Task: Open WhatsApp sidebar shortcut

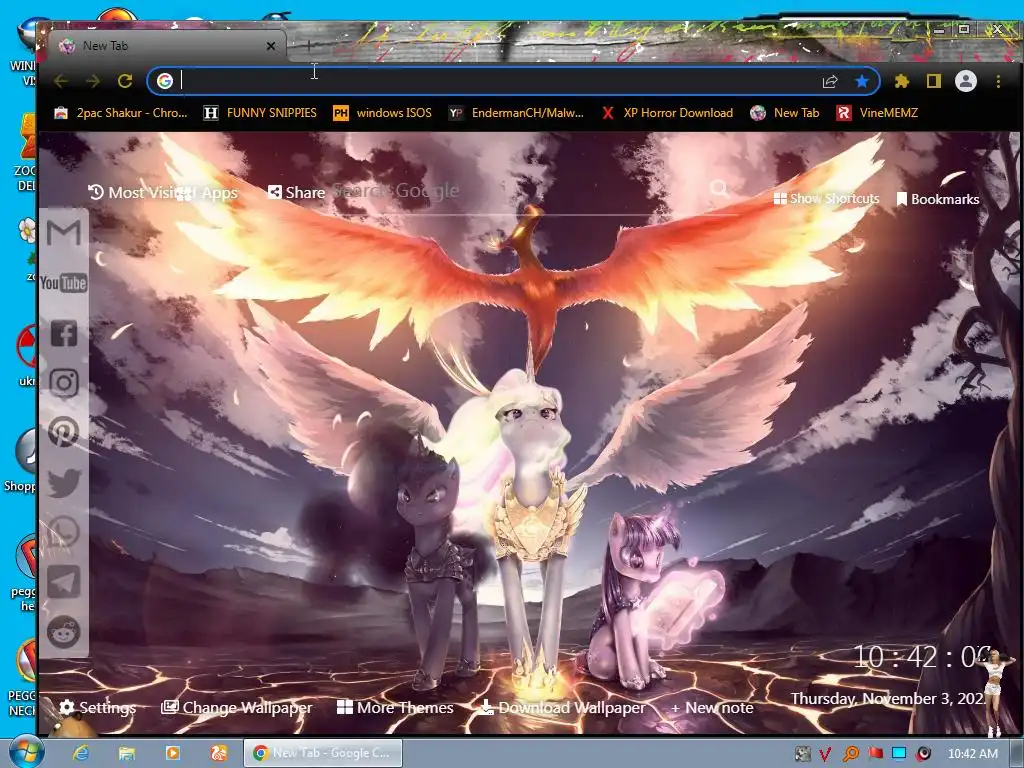Action: (63, 532)
